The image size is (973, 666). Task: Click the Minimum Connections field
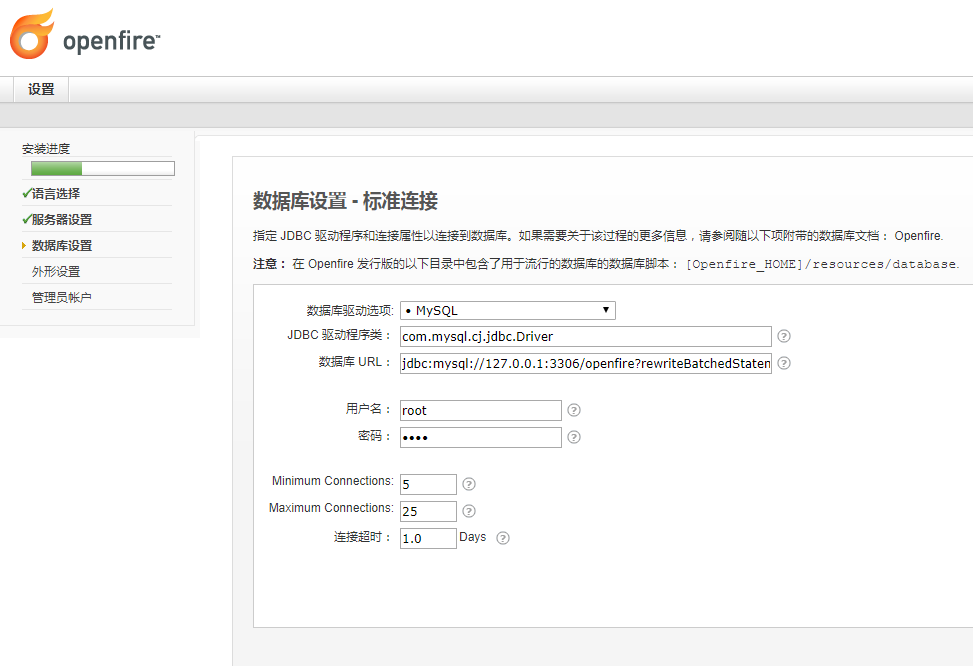(x=428, y=484)
